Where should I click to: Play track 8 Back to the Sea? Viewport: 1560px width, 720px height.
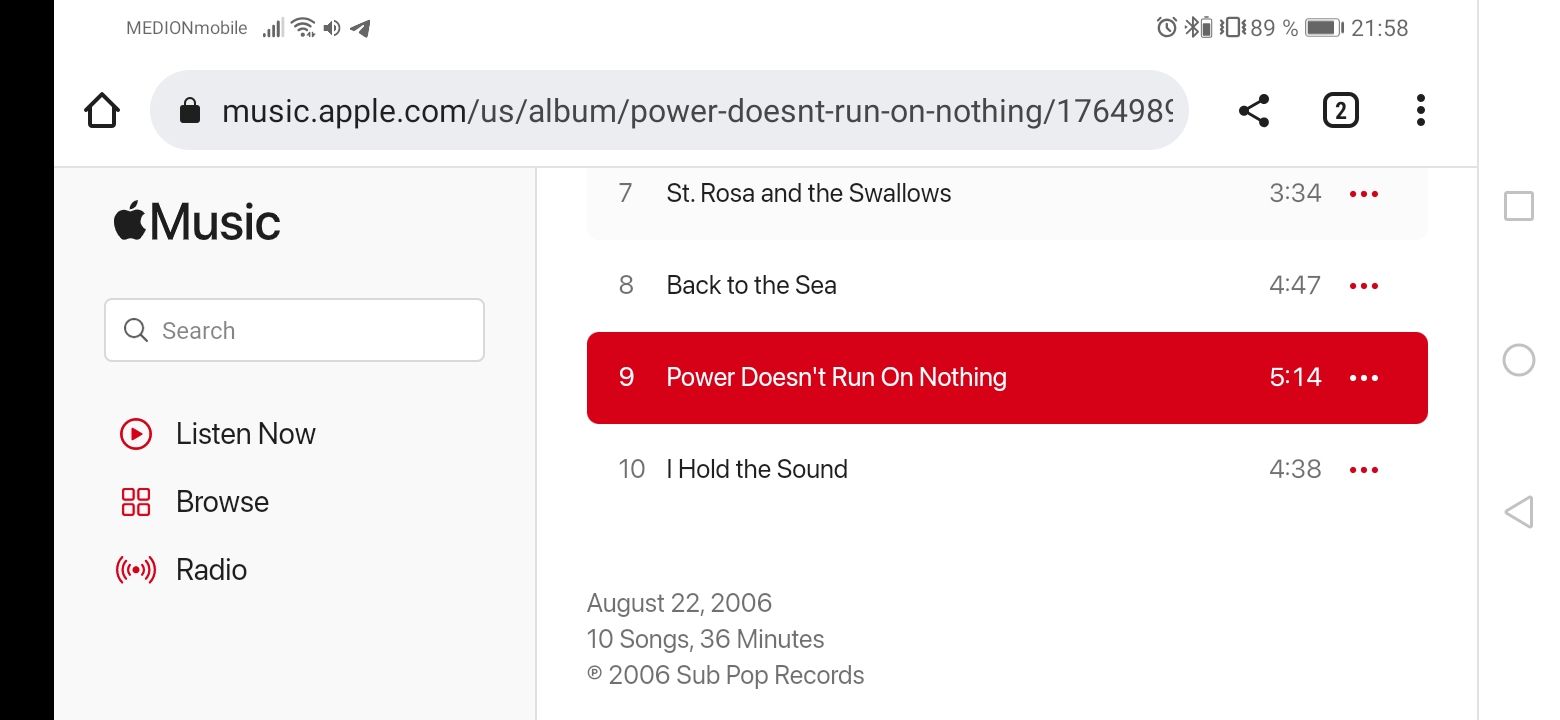pos(751,286)
